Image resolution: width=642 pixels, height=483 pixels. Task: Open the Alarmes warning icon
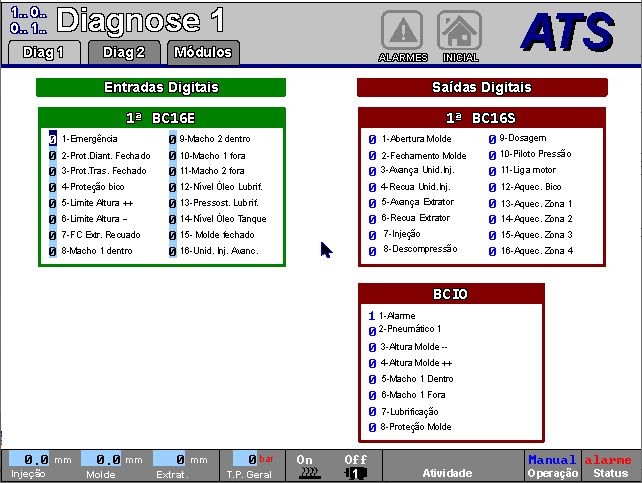point(403,32)
